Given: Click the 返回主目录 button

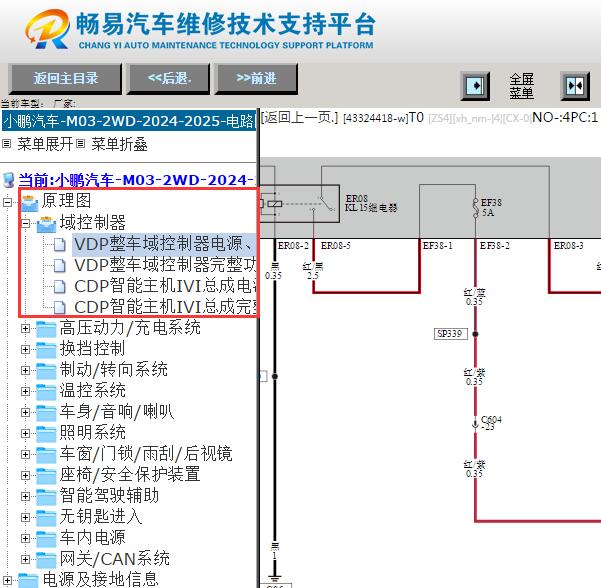Looking at the screenshot, I should click(x=65, y=79).
